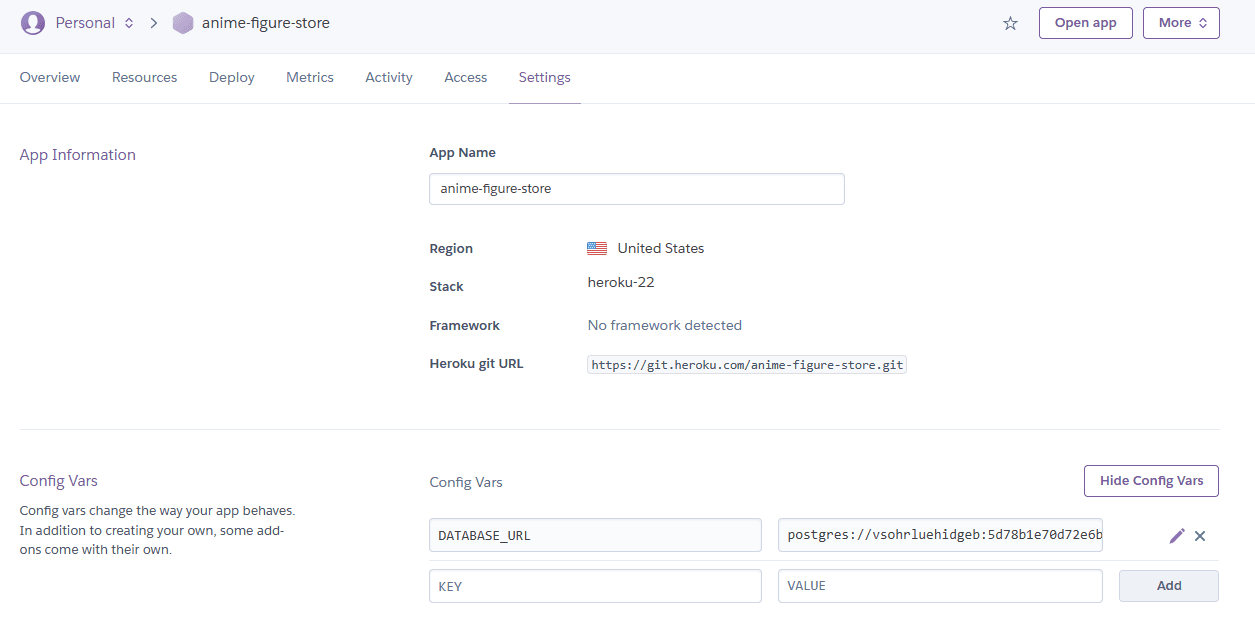
Task: Click the postgres connection string value field
Action: coord(940,535)
